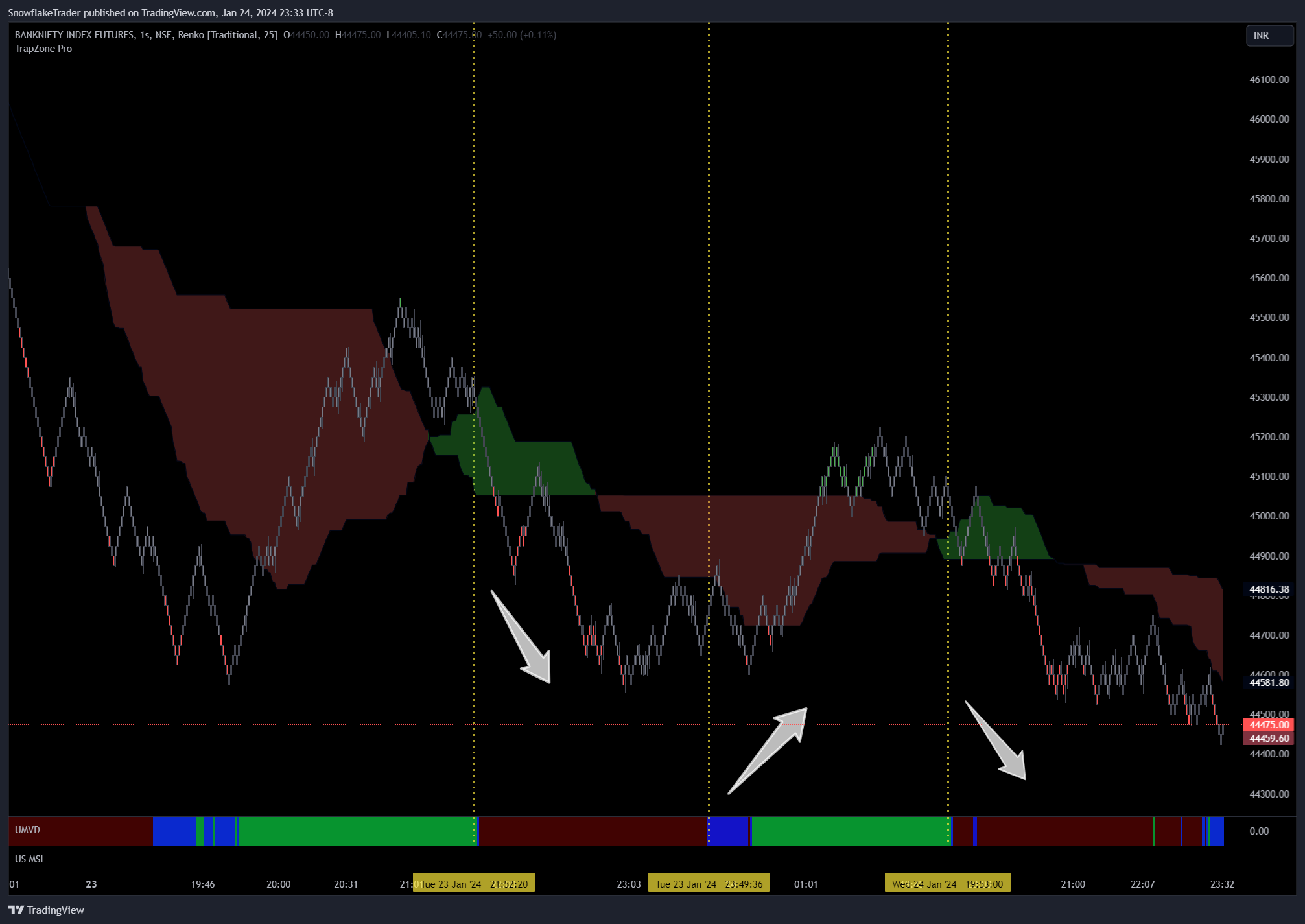Click the 23:03 time axis label

(x=629, y=884)
